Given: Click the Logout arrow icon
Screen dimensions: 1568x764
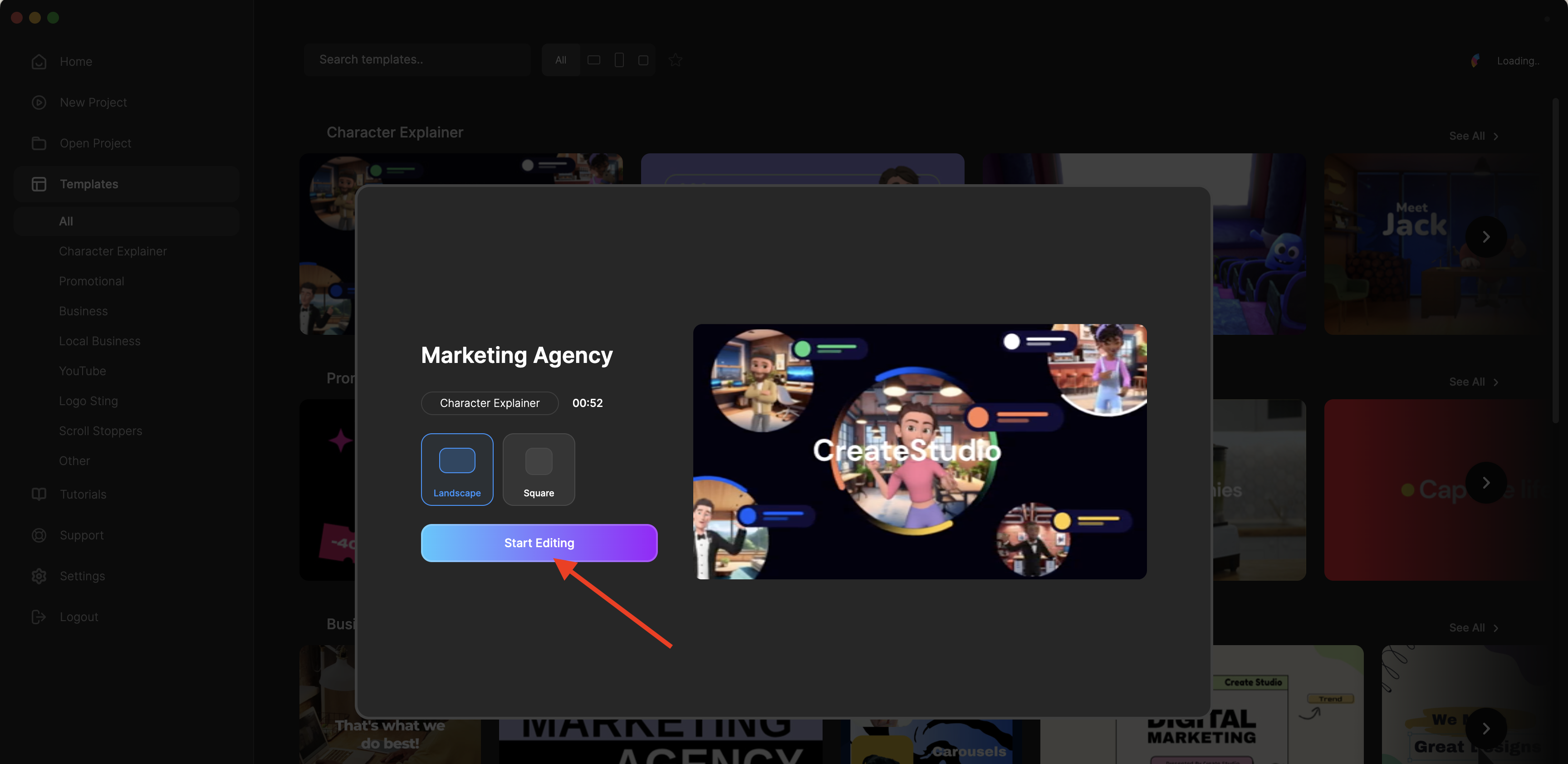Looking at the screenshot, I should (x=39, y=617).
